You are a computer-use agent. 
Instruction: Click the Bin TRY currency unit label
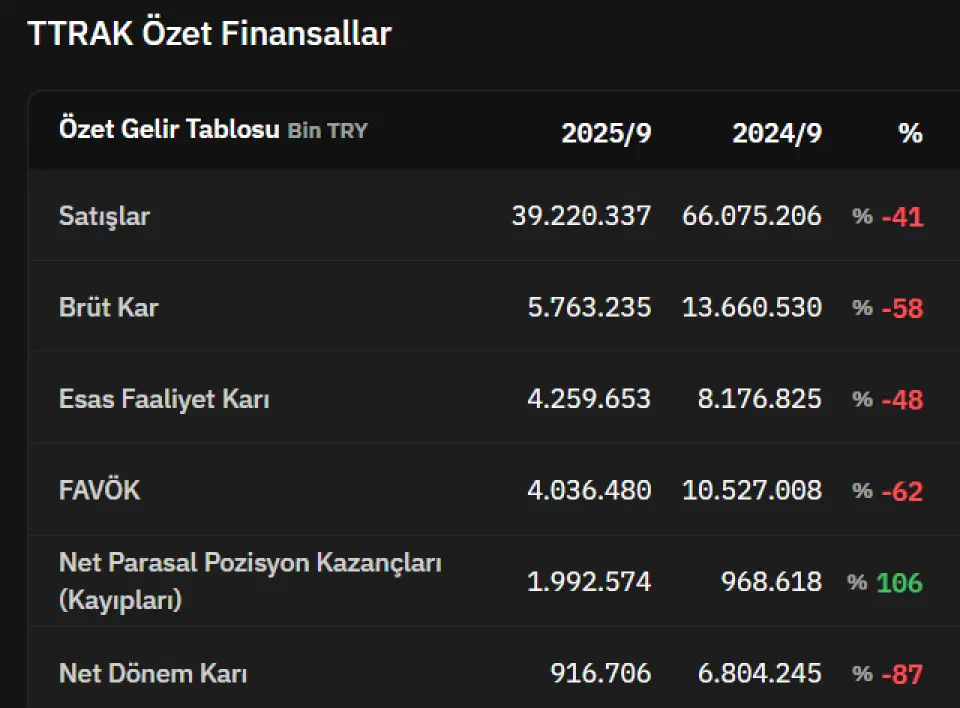[x=327, y=131]
